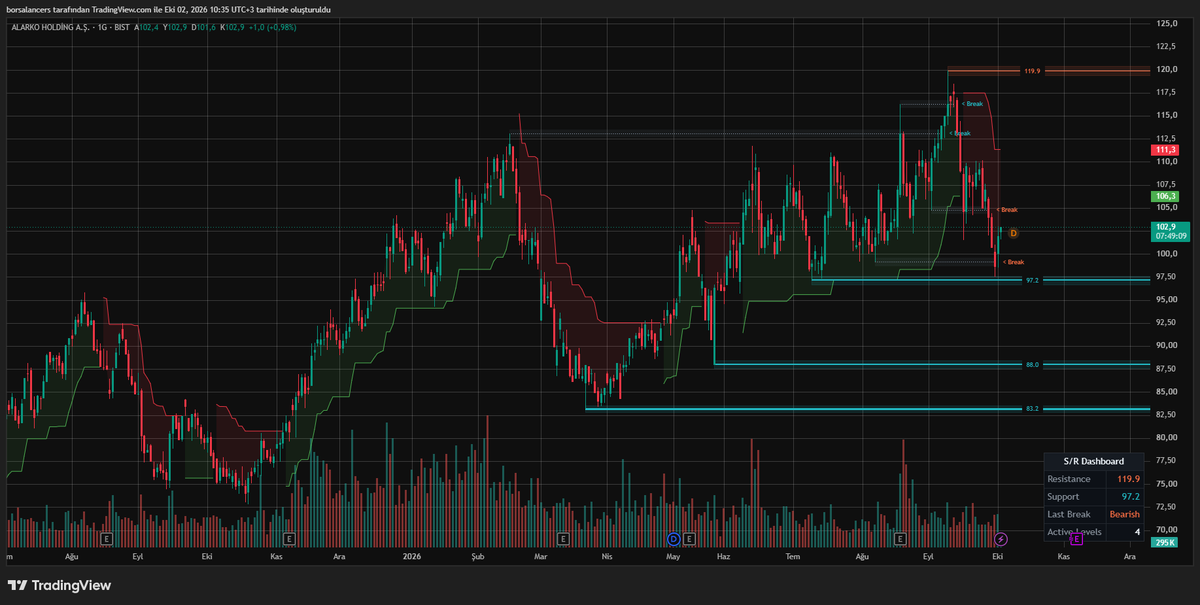The image size is (1200, 605).
Task: Click the blue dividend D marker
Action: coord(674,539)
